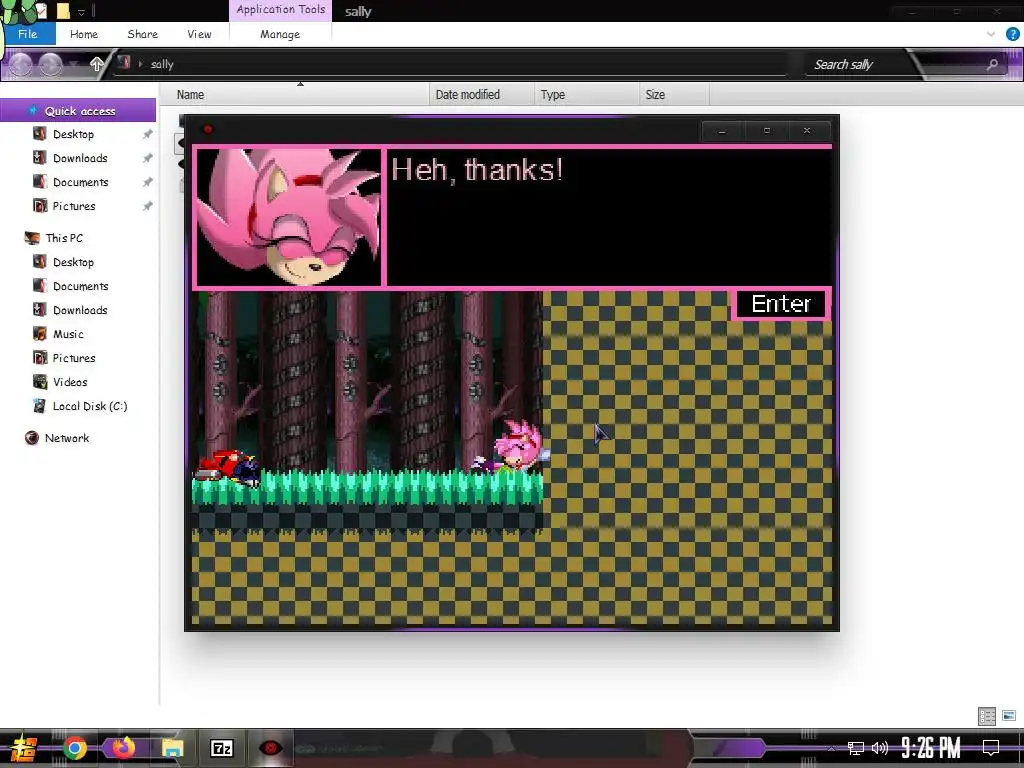Open the Start menu

pos(24,748)
